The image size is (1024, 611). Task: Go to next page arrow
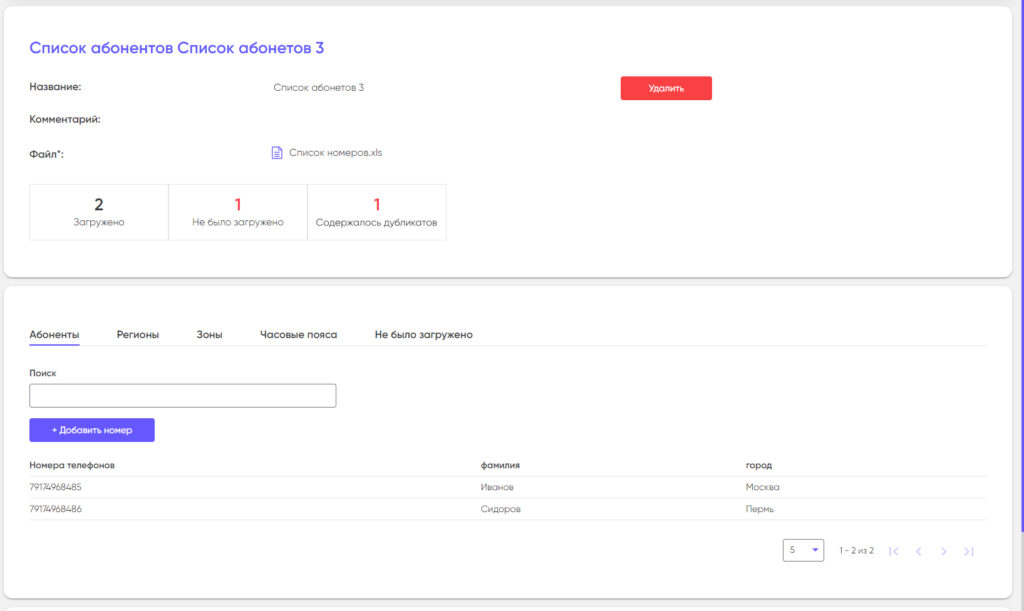coord(943,551)
